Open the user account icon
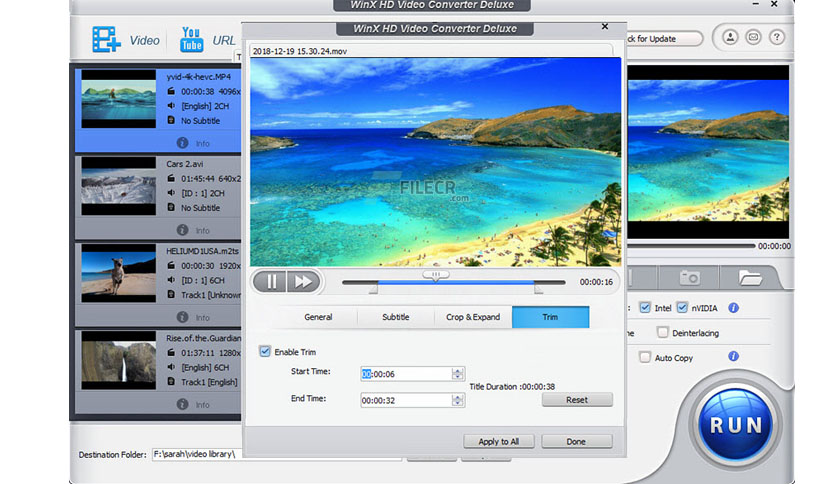Screen dimensions: 836x484 pos(730,37)
